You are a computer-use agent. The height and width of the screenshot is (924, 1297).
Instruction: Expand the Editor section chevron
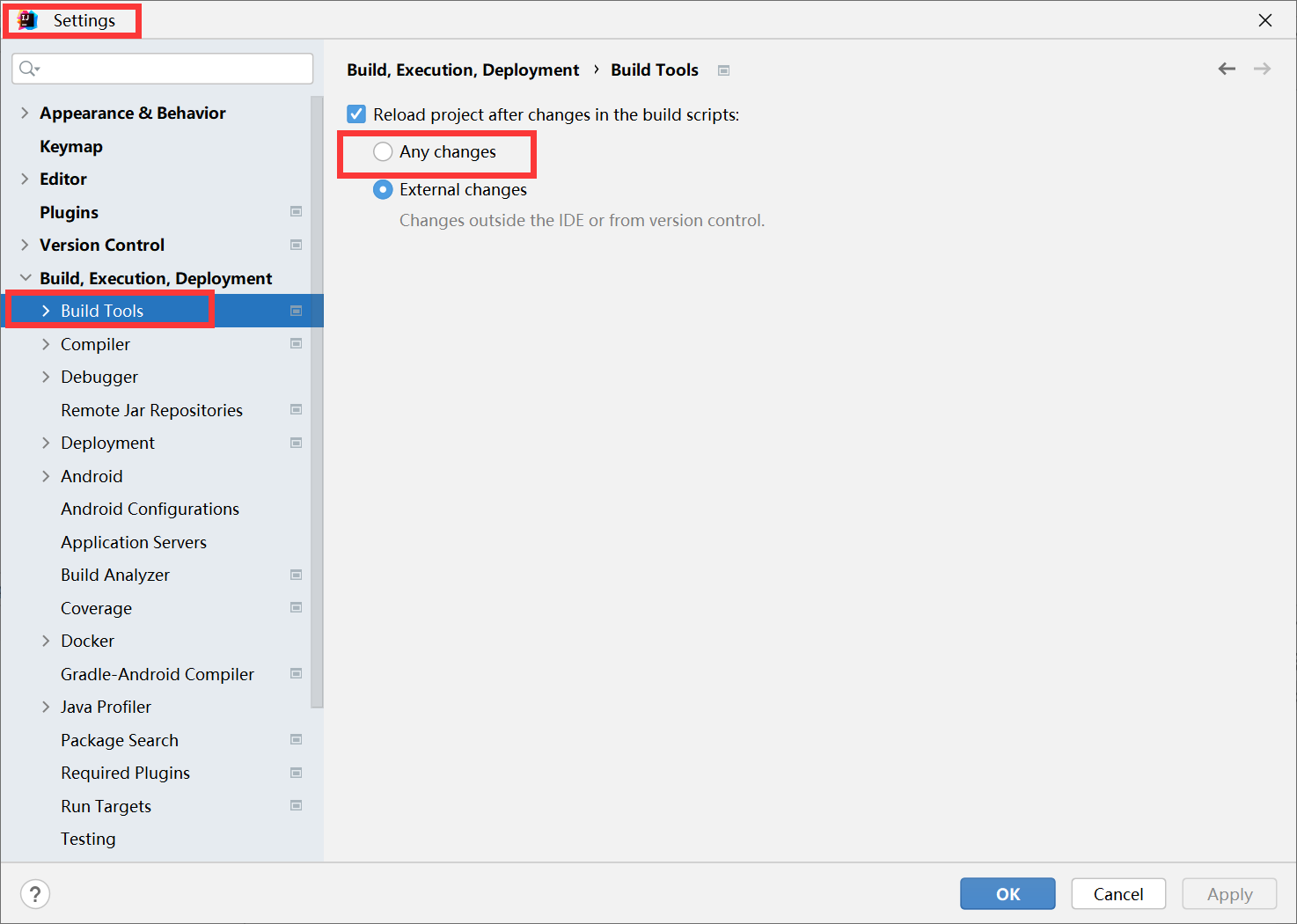[x=25, y=179]
